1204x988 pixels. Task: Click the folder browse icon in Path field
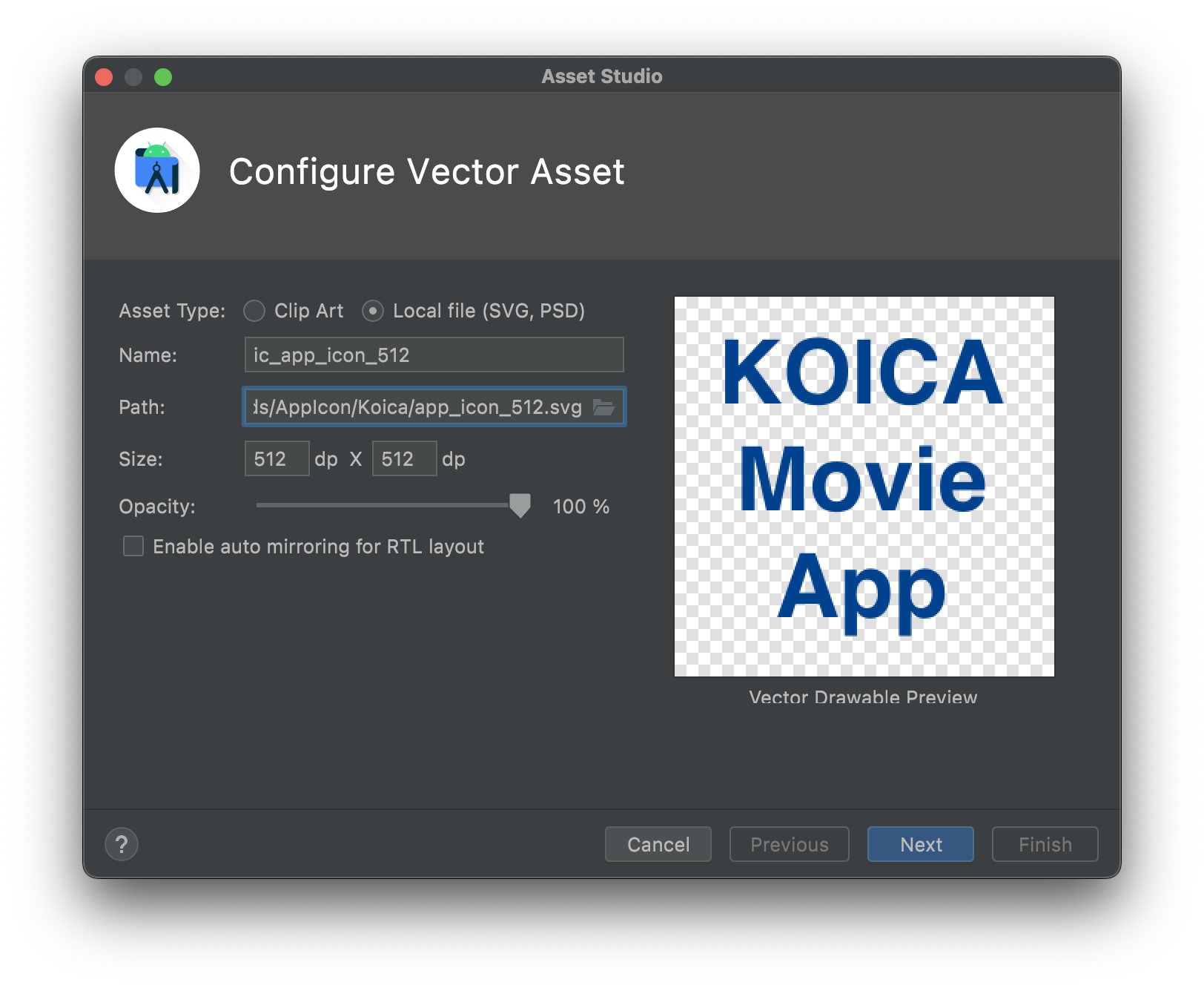pos(603,407)
